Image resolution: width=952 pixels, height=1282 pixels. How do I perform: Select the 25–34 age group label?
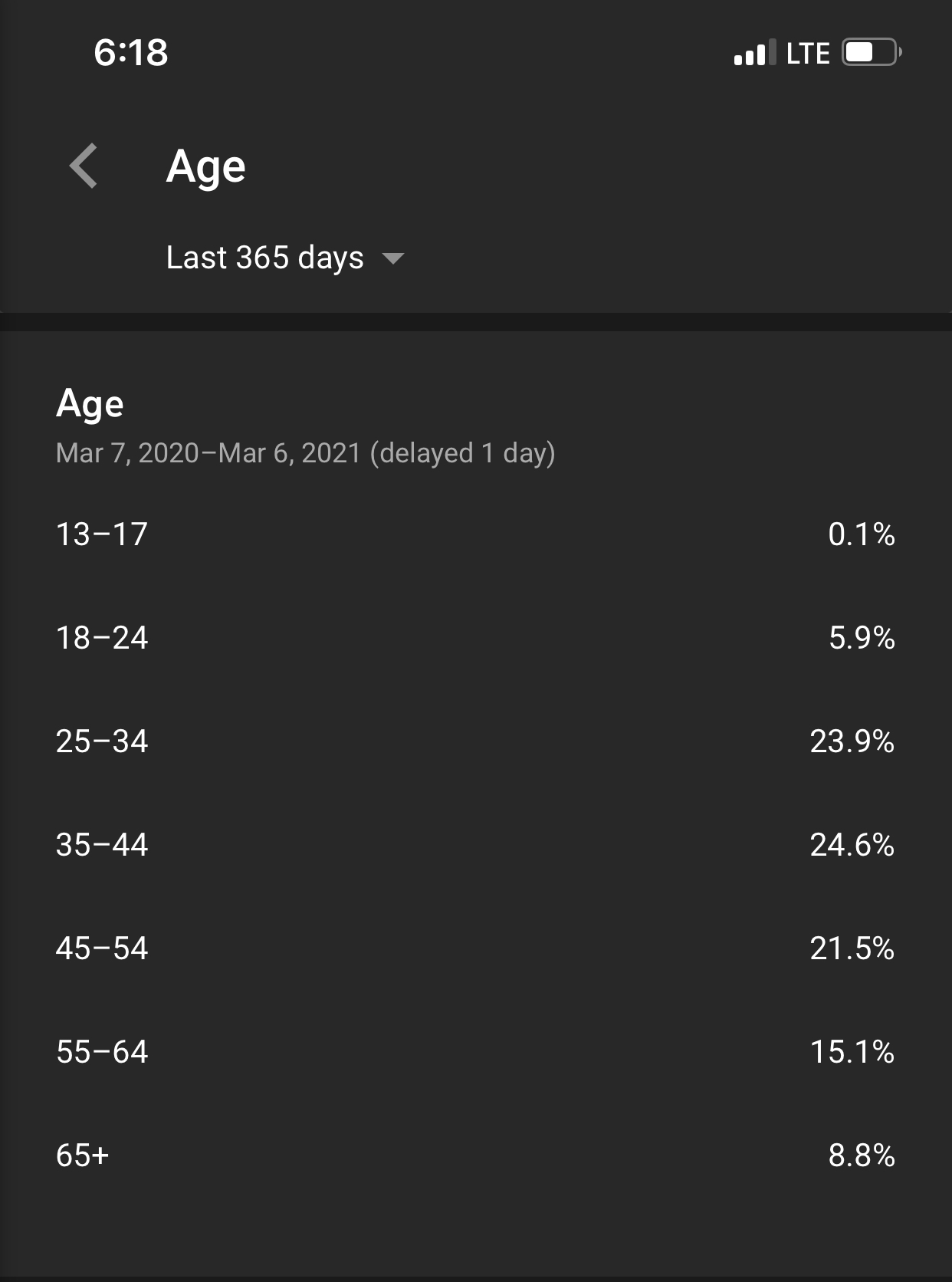[x=102, y=741]
